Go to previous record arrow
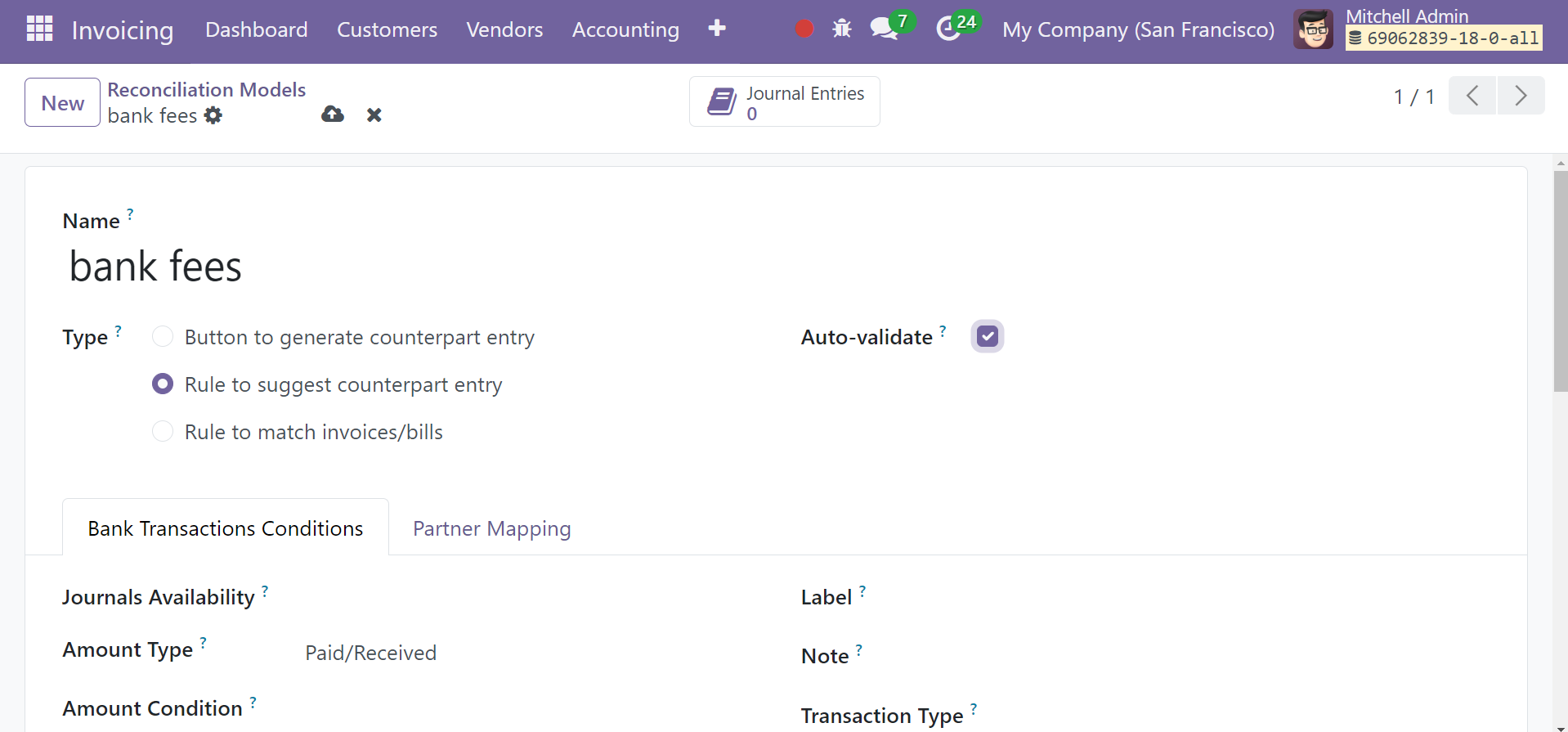1568x732 pixels. click(1472, 96)
